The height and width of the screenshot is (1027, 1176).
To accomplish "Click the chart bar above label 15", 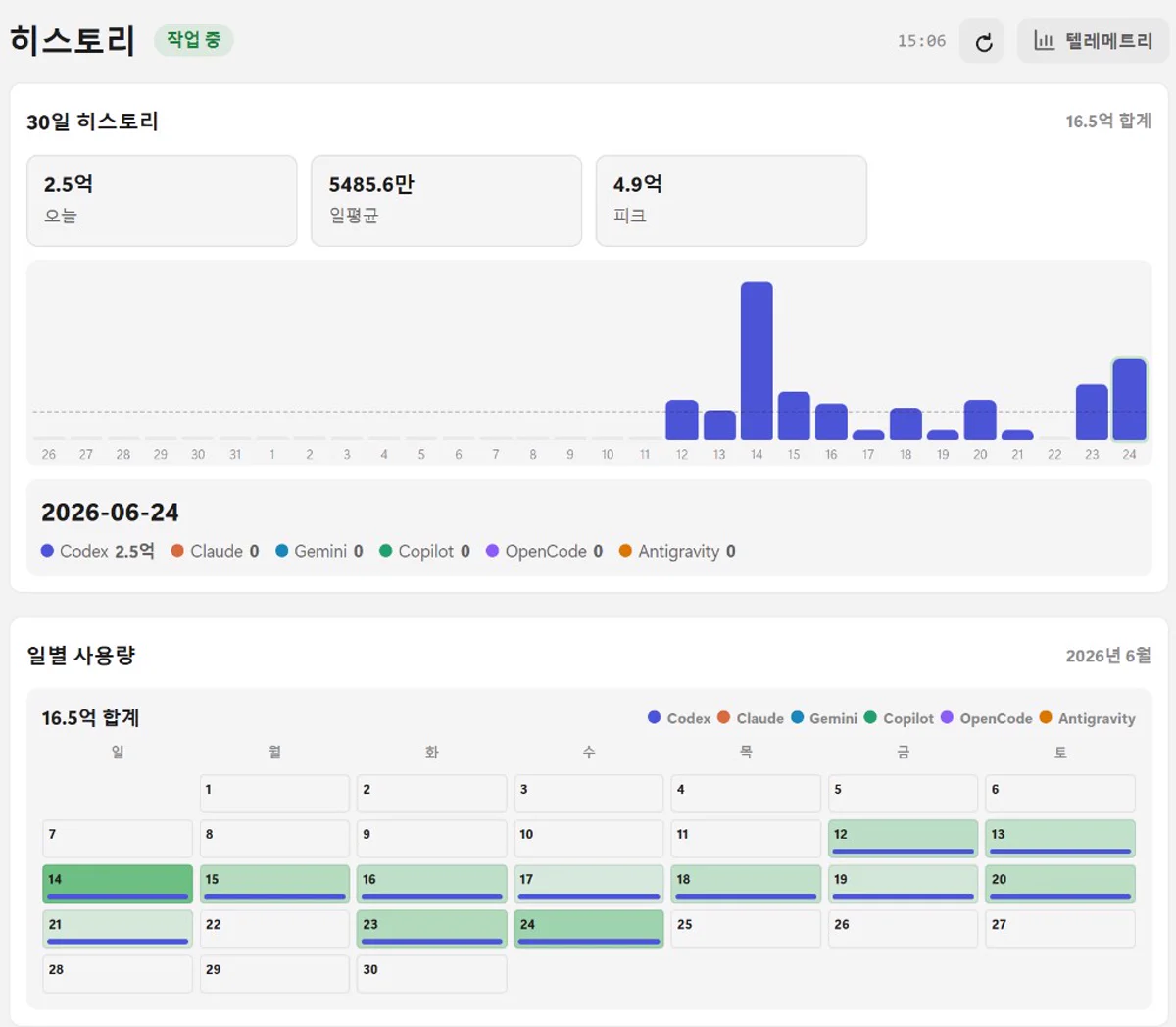I will coord(794,416).
